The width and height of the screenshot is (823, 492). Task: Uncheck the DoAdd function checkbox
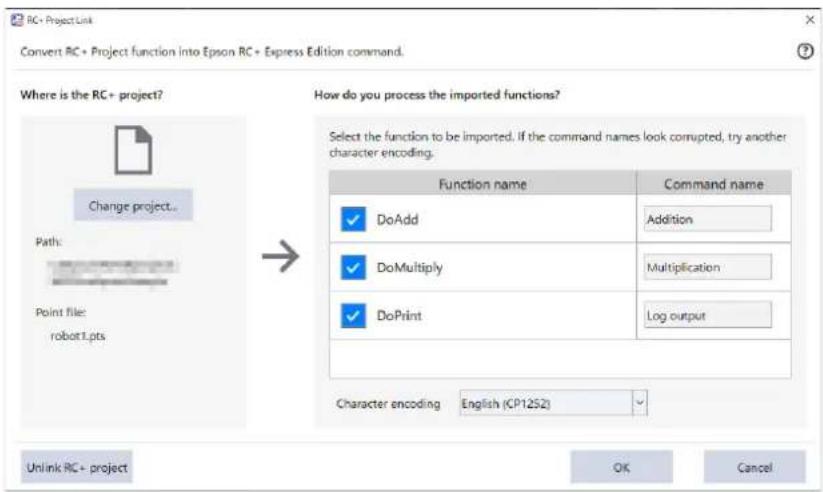pos(353,219)
